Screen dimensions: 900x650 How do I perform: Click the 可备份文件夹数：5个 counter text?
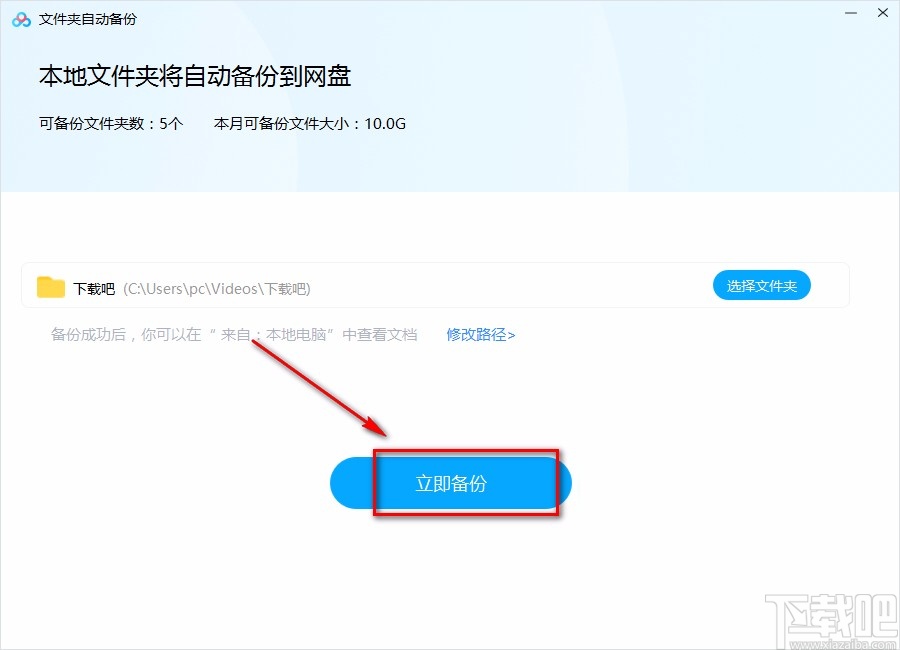click(111, 124)
